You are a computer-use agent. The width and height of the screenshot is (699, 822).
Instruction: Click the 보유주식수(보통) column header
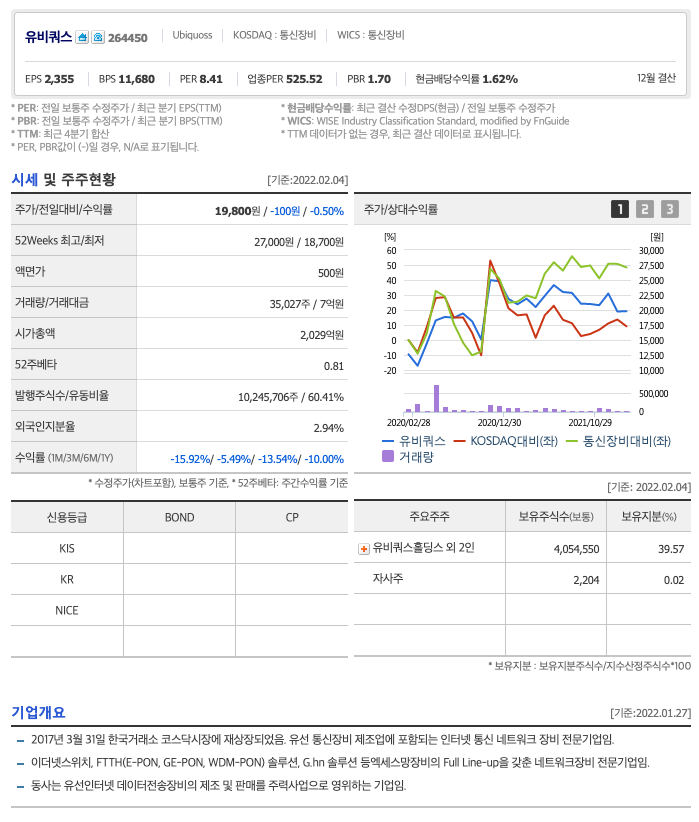click(x=556, y=516)
